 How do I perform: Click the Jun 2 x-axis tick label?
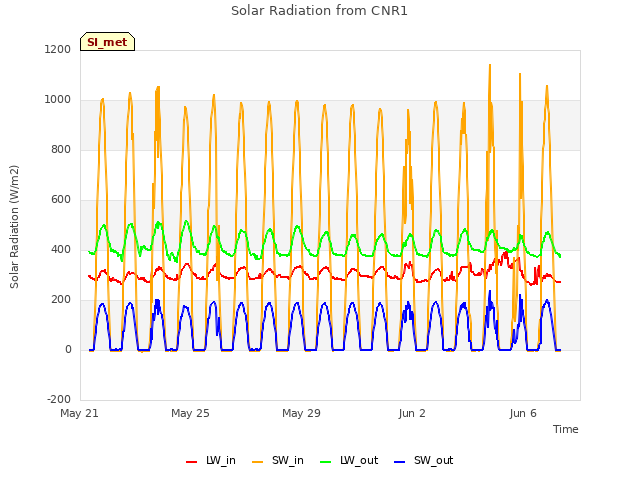tap(412, 413)
